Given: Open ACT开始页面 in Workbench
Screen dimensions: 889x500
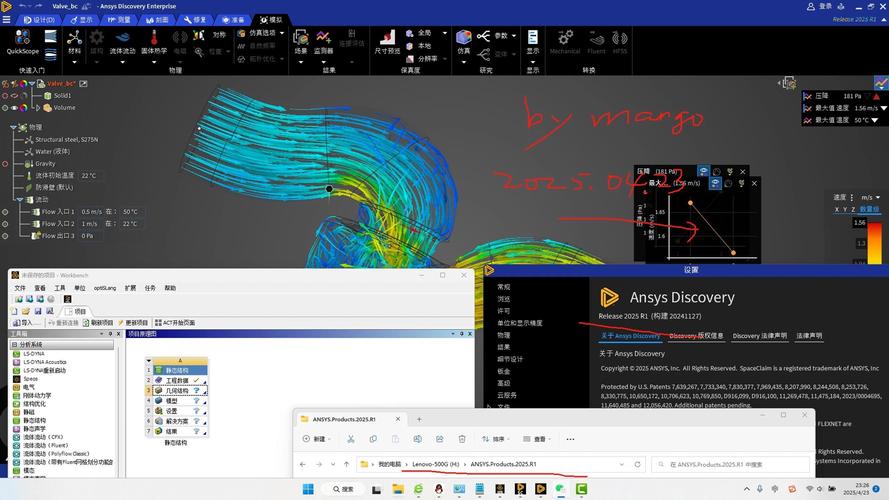Looking at the screenshot, I should point(175,323).
